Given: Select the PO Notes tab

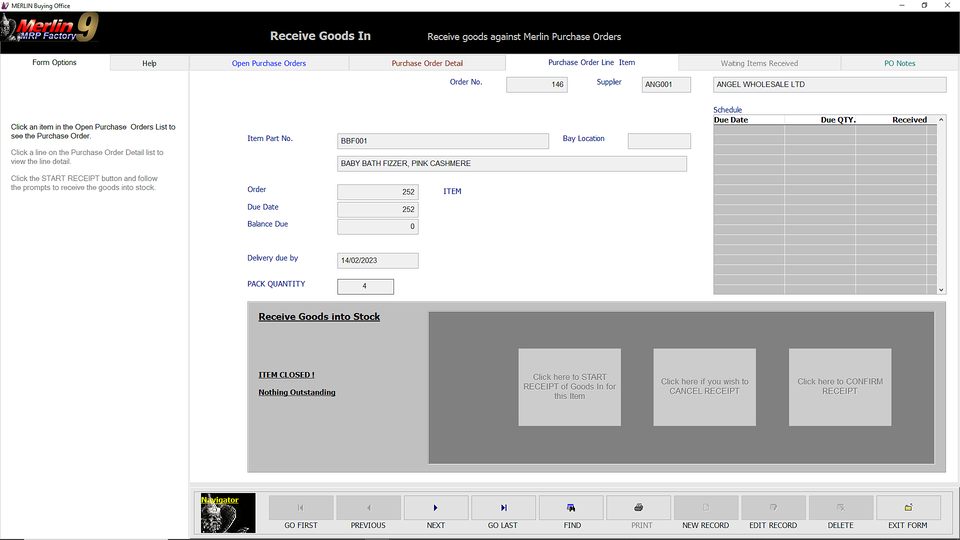Looking at the screenshot, I should coord(899,63).
